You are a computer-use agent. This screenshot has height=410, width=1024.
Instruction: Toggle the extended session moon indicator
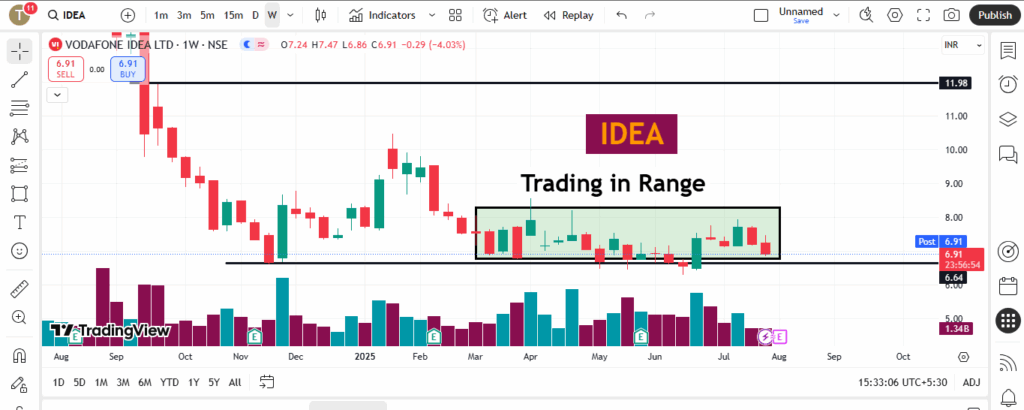point(247,44)
